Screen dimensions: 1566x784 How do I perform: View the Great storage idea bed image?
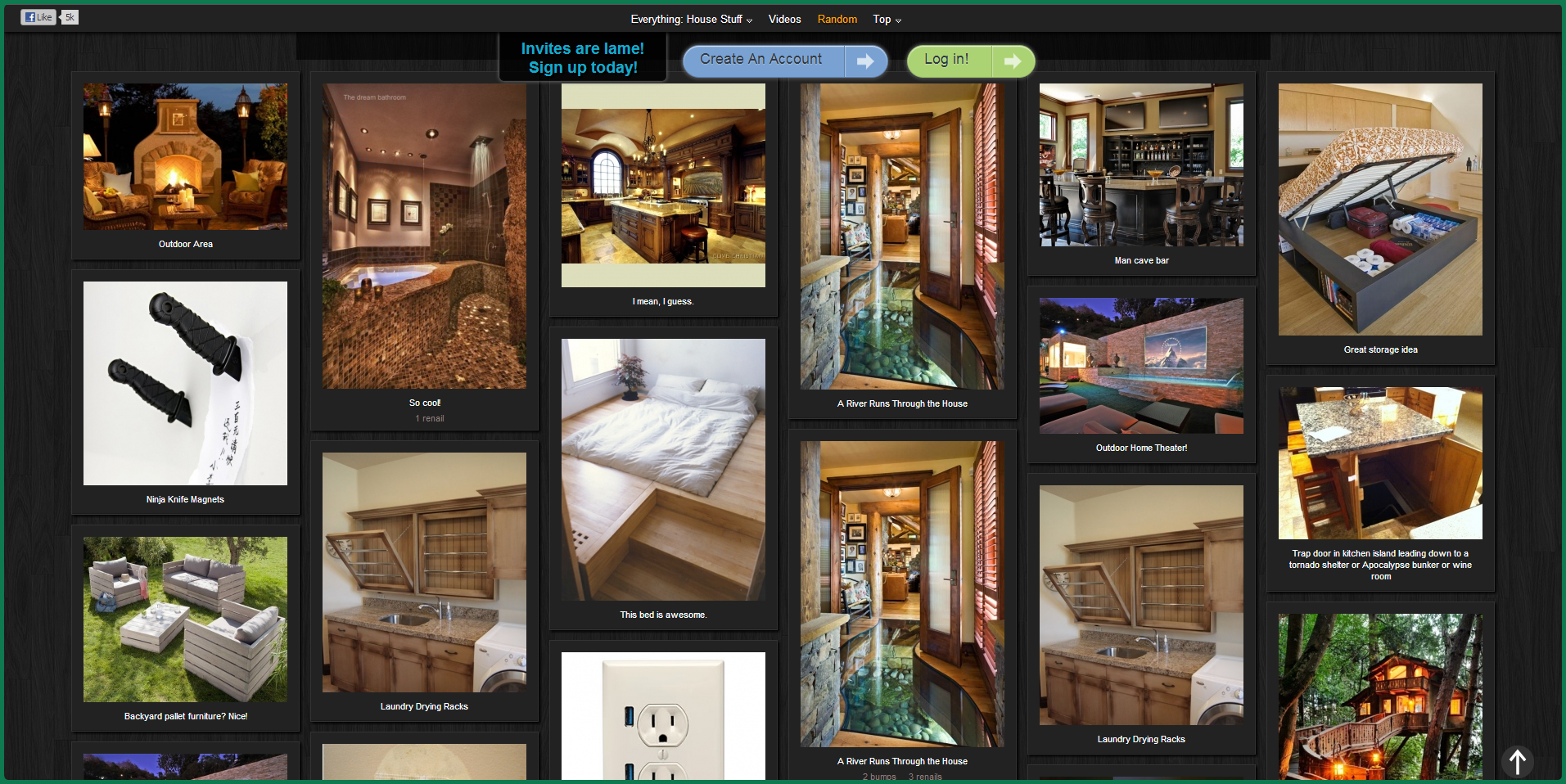[1380, 210]
